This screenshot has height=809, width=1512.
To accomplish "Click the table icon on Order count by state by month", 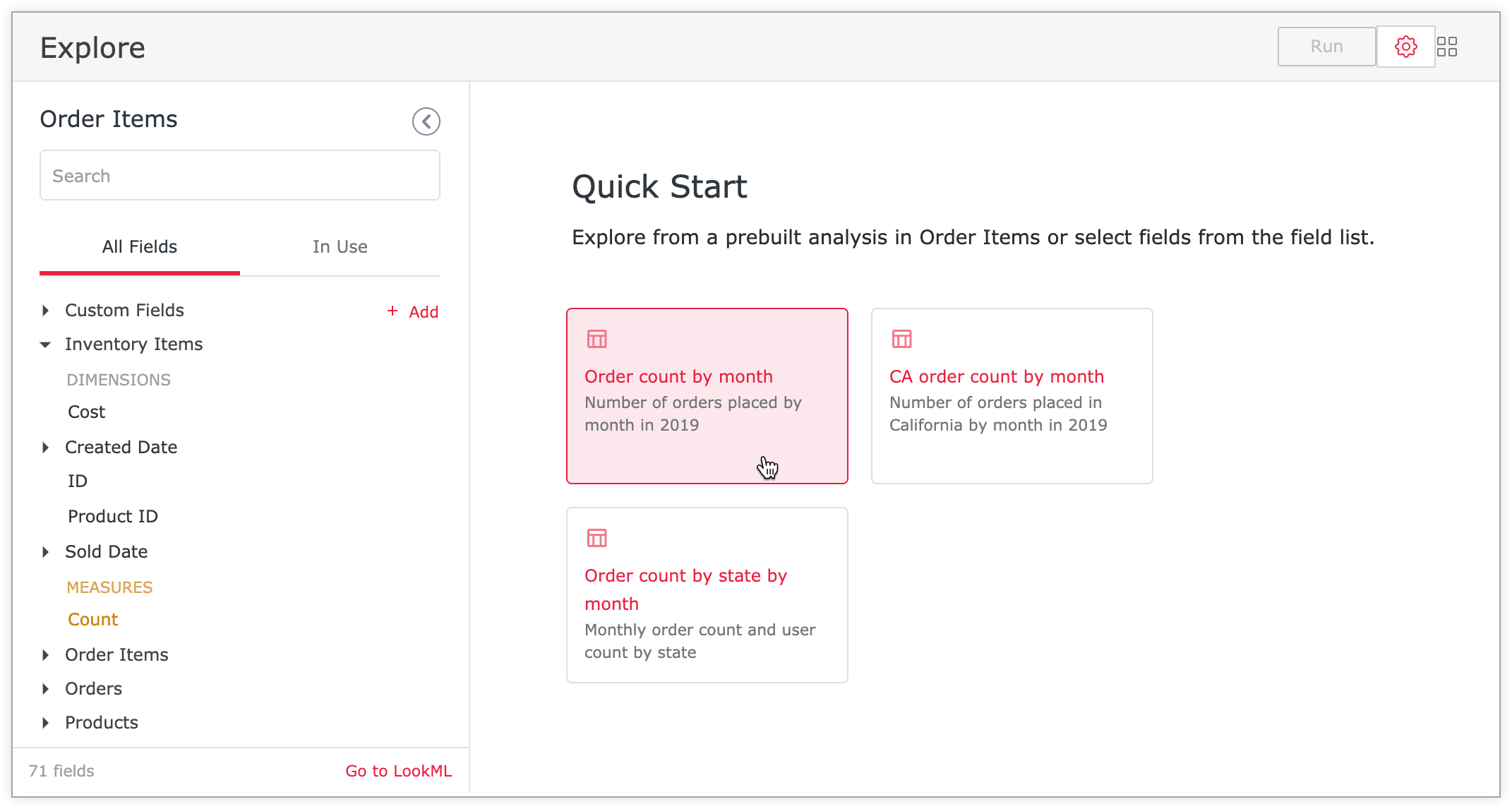I will click(x=596, y=538).
